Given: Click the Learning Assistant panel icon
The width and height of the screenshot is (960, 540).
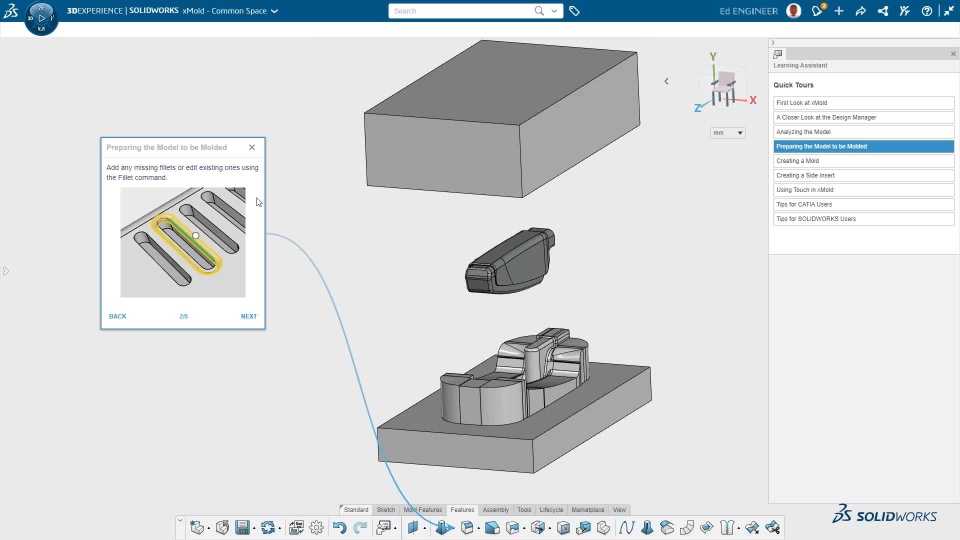Looking at the screenshot, I should [778, 54].
